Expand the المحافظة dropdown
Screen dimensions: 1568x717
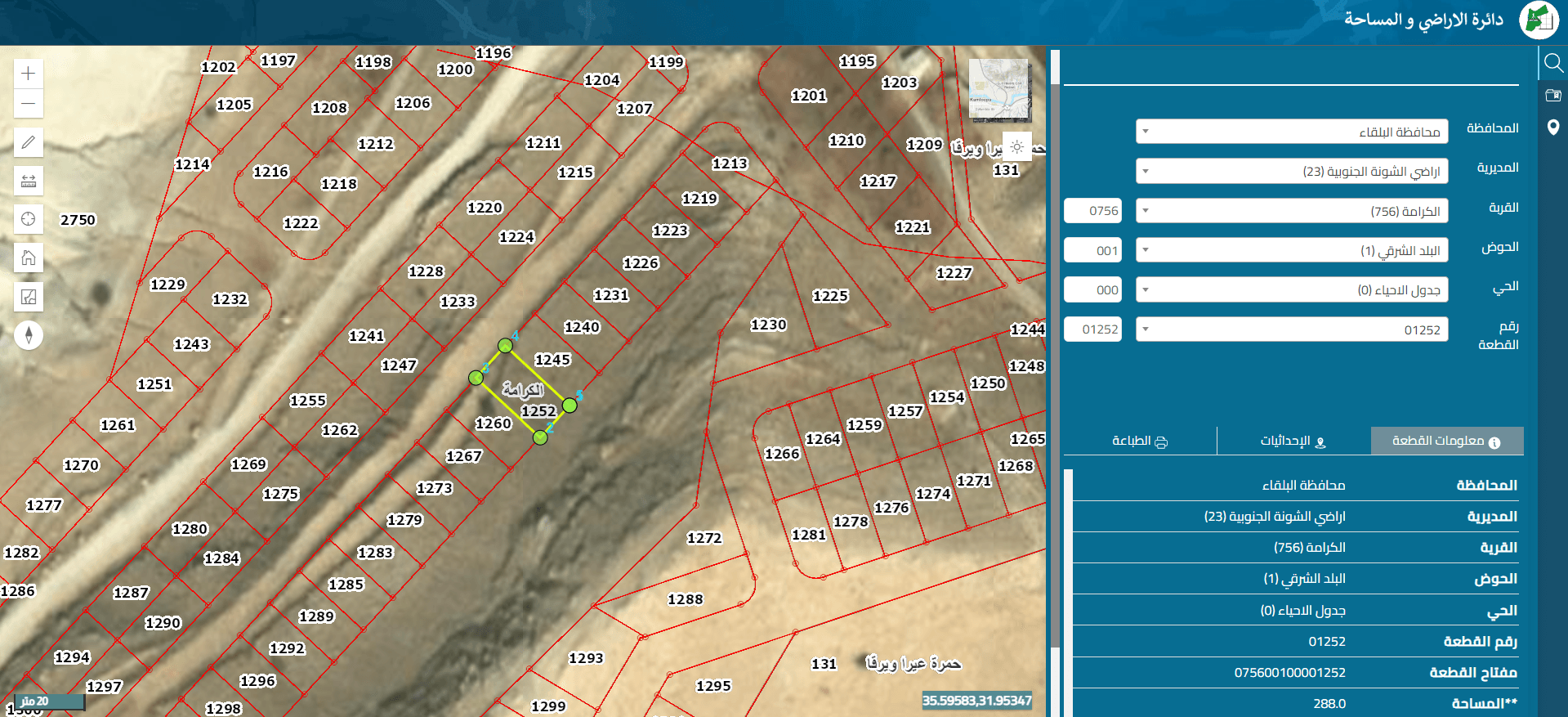coord(1292,132)
